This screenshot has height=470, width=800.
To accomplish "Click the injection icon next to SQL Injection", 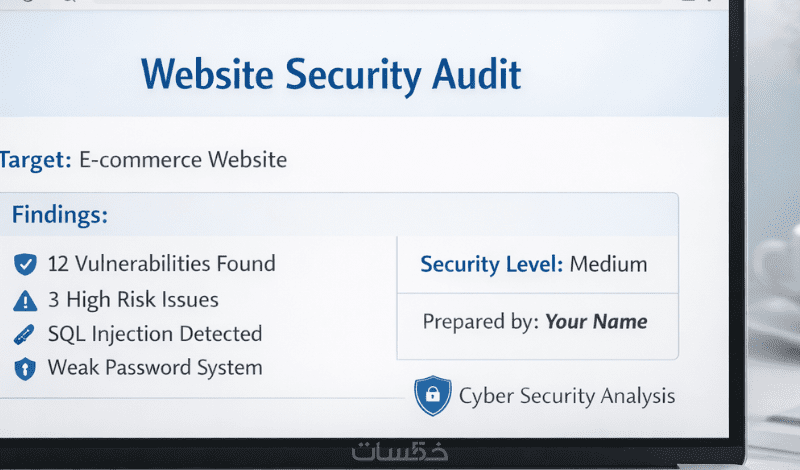I will coord(24,334).
